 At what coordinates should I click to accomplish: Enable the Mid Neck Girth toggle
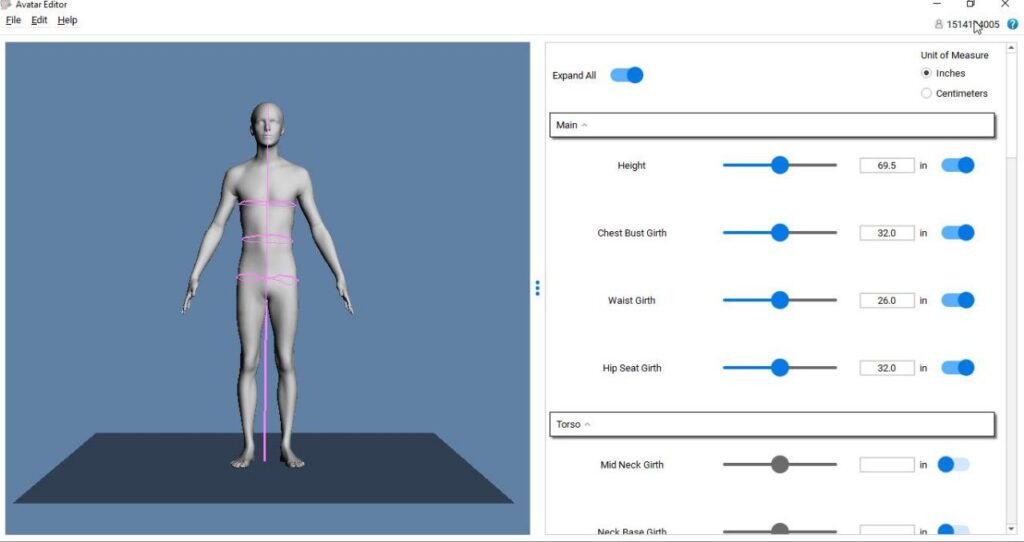[953, 465]
